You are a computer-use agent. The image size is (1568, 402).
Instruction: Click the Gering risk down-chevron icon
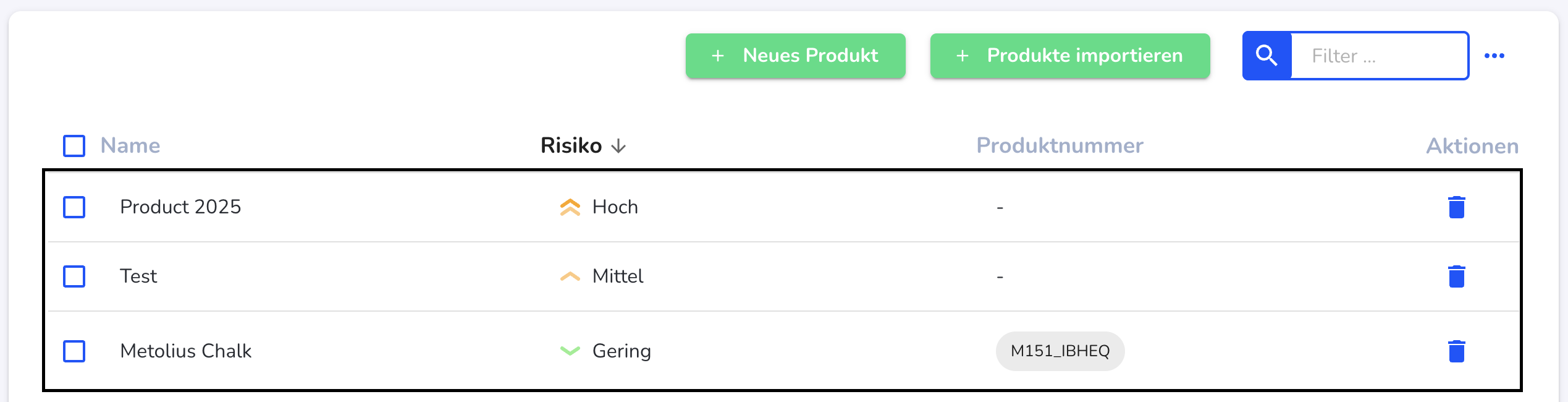[570, 351]
